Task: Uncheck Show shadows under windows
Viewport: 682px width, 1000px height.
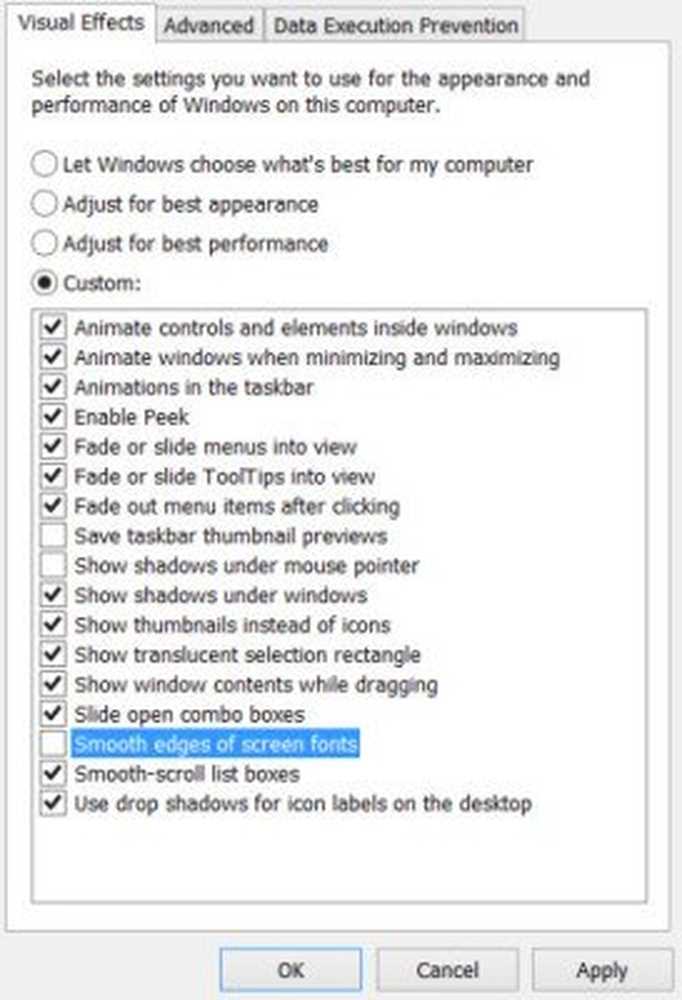Action: 52,596
